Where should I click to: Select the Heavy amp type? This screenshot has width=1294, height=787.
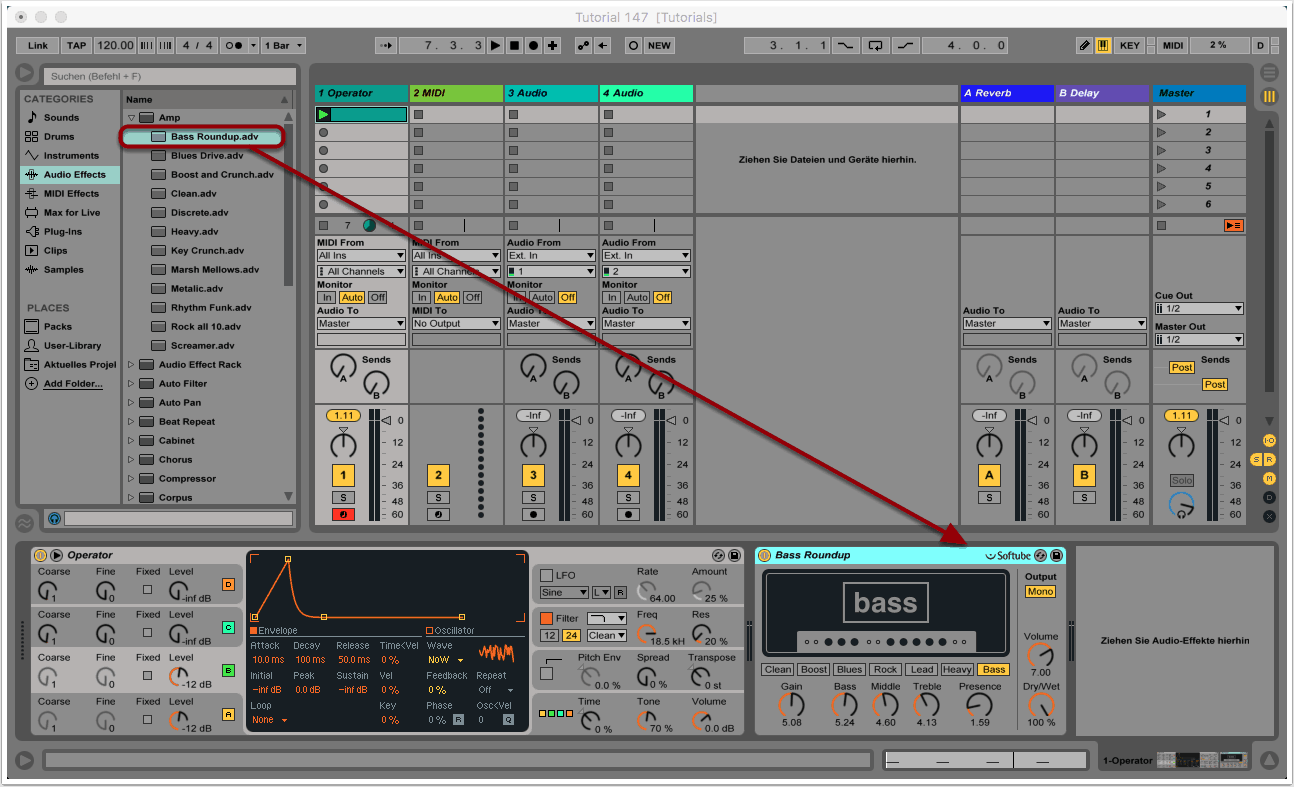pyautogui.click(x=956, y=670)
